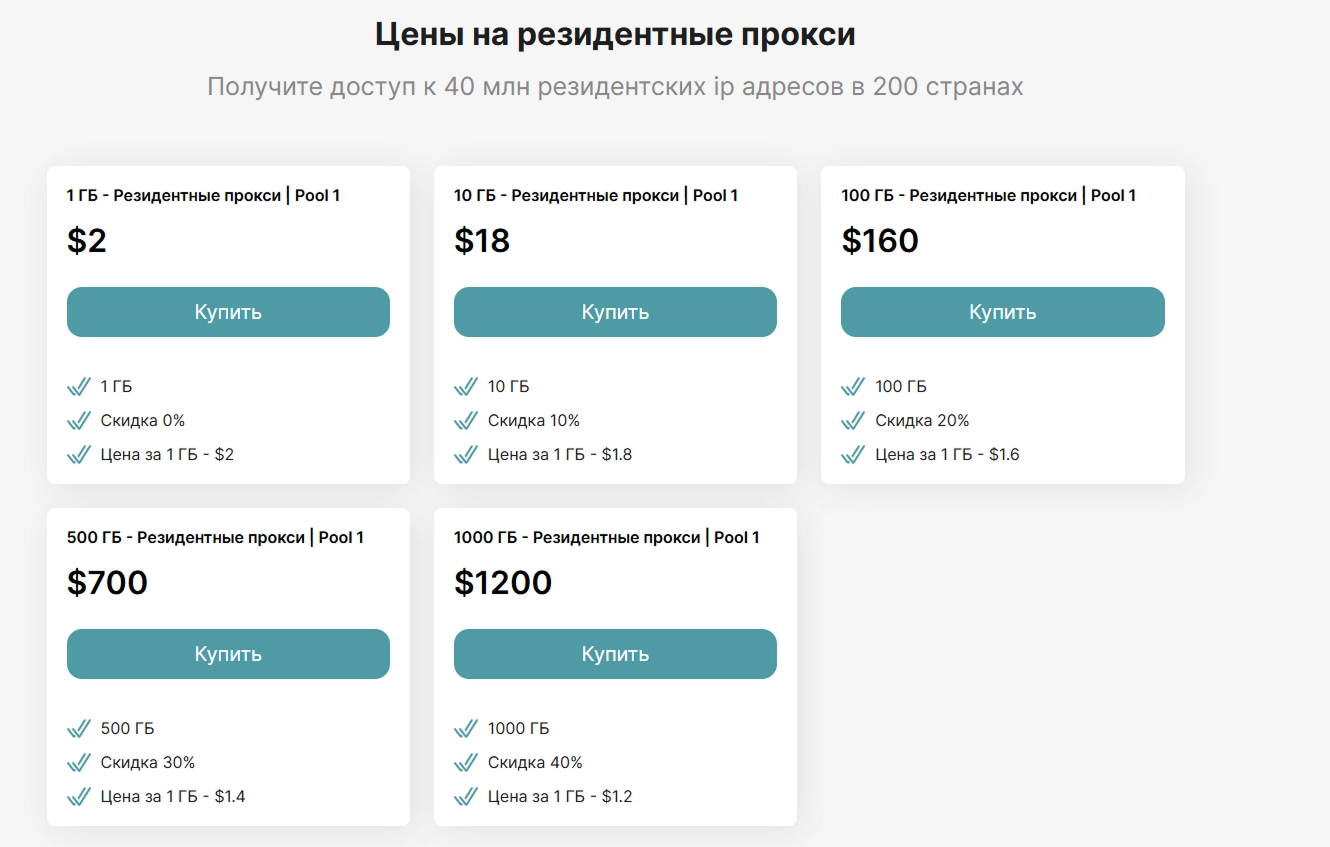This screenshot has height=847, width=1330.
Task: Click the checkmark icon next to '10 ГБ'
Action: [x=466, y=386]
